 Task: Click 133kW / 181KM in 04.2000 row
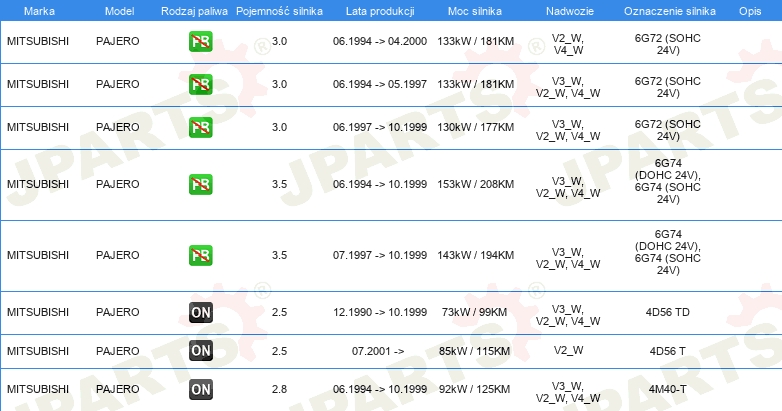pos(476,41)
